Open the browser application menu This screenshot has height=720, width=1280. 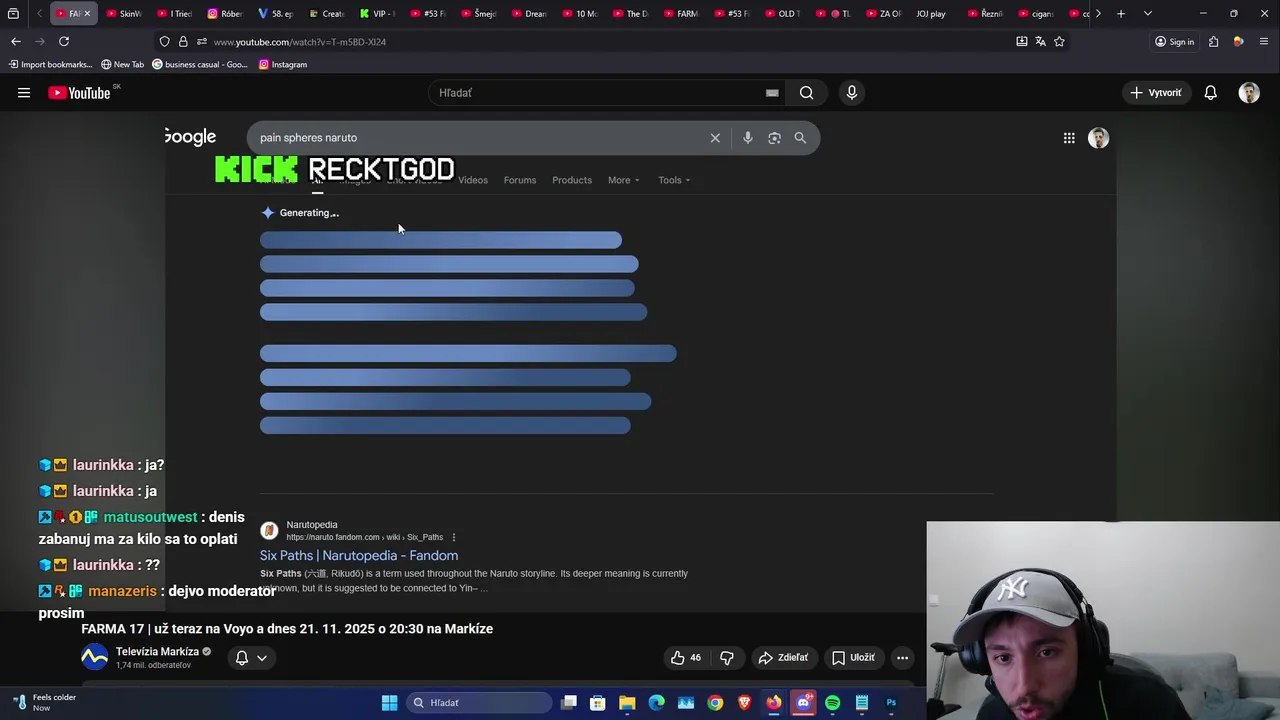point(1264,41)
